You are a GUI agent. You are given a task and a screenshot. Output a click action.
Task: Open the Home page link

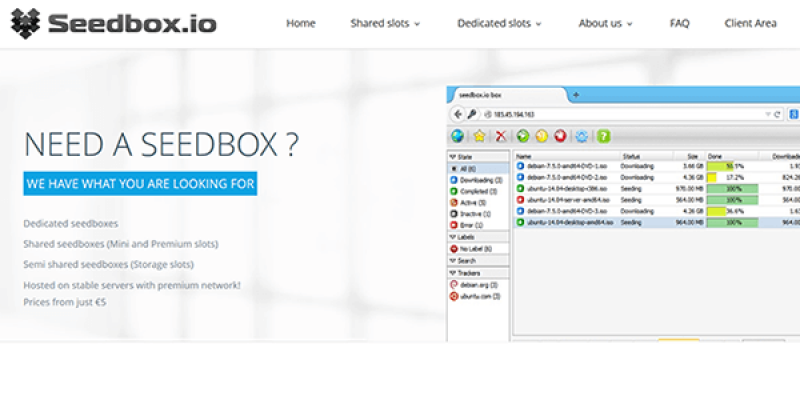[301, 23]
